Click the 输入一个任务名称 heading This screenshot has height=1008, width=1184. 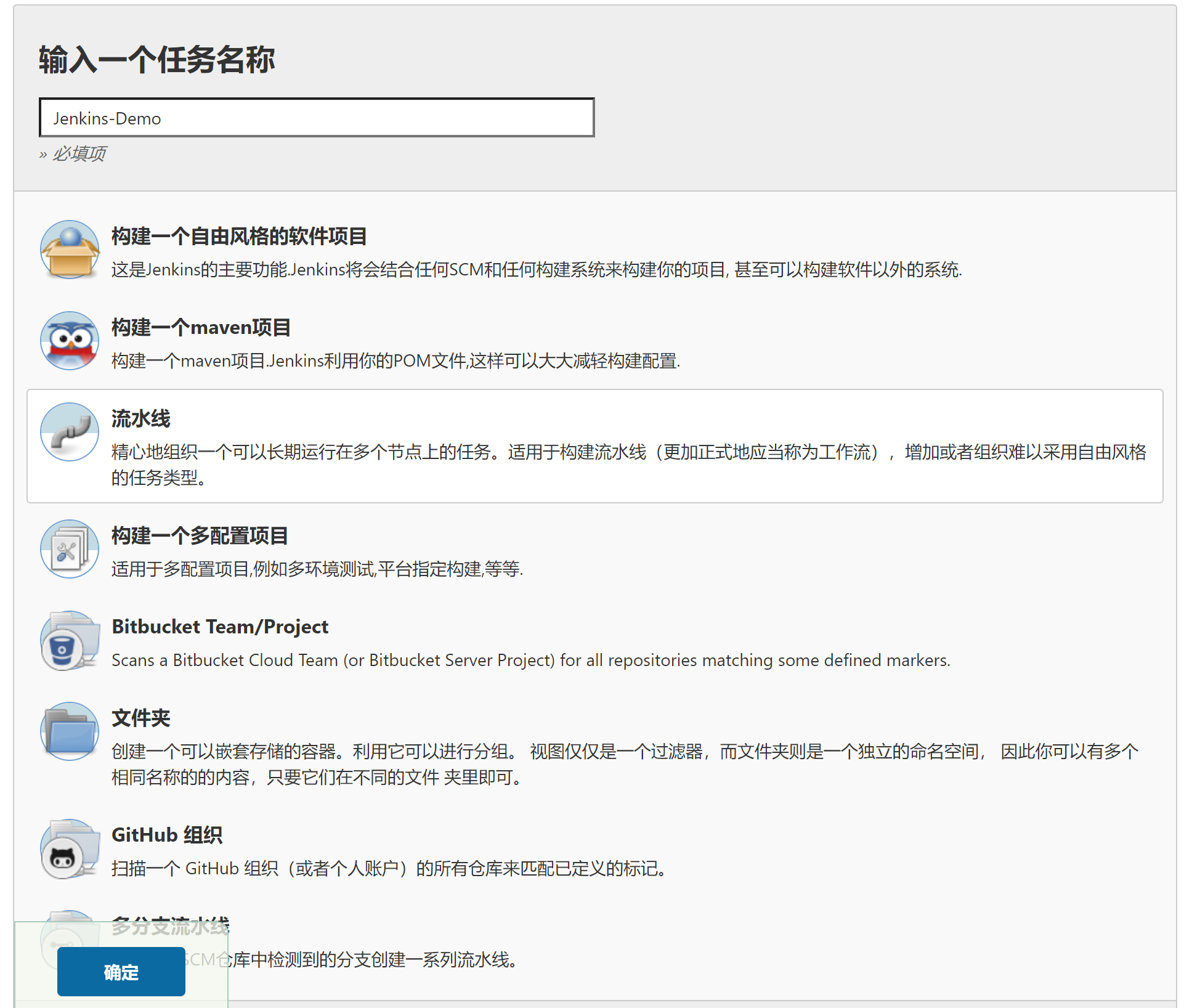click(156, 60)
